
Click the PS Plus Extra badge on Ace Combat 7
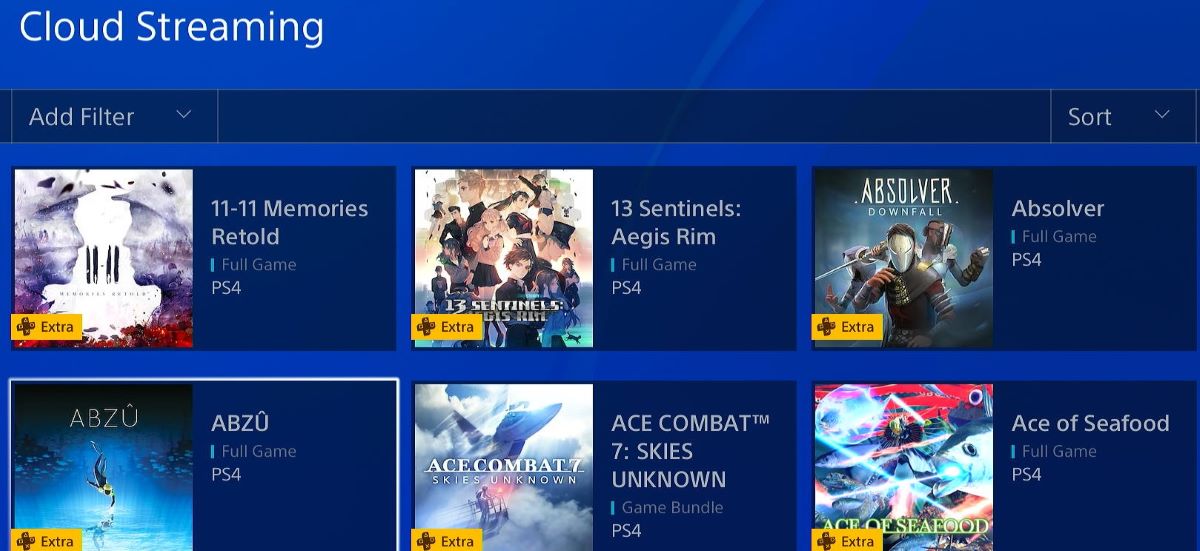pyautogui.click(x=447, y=540)
